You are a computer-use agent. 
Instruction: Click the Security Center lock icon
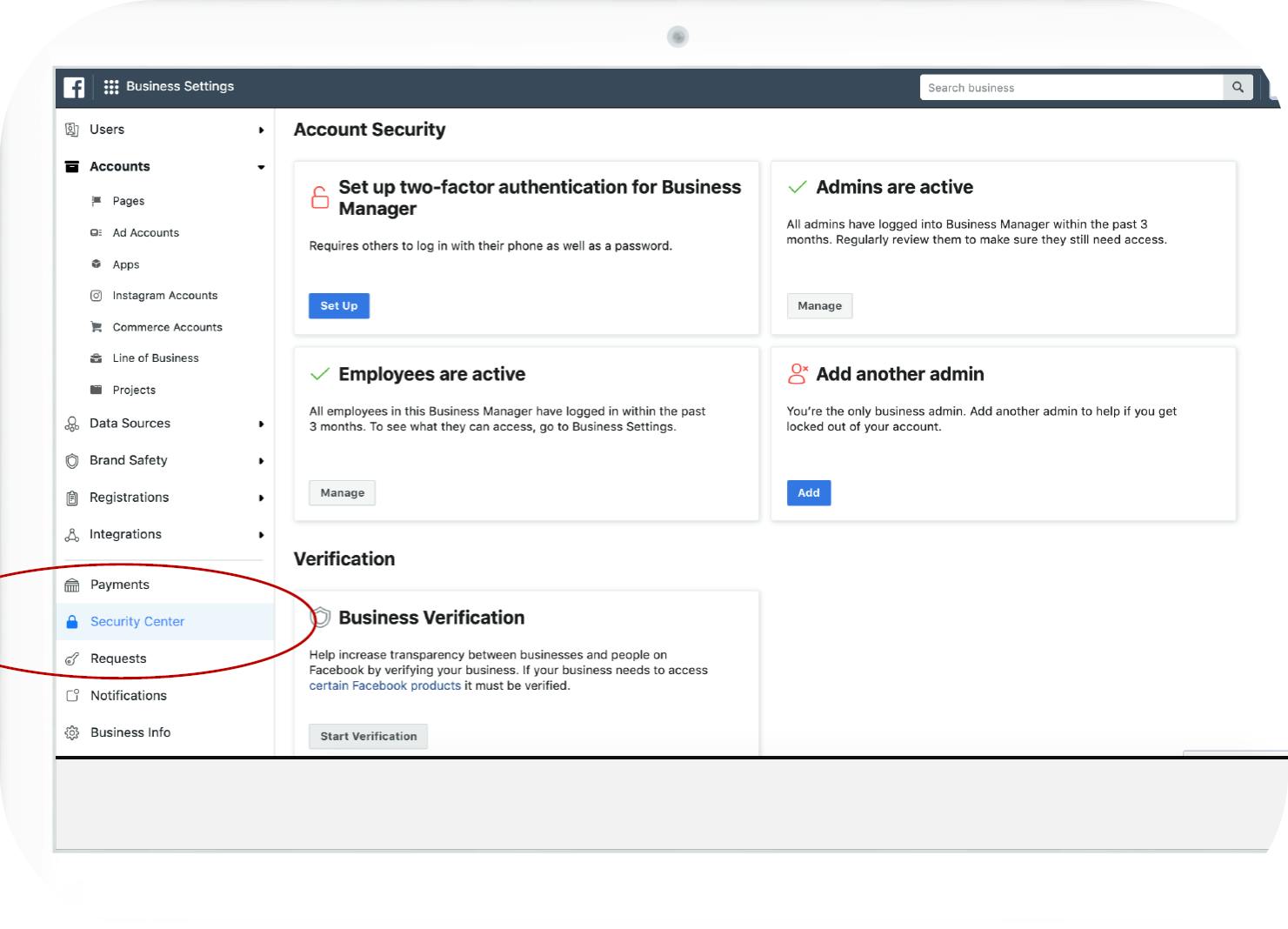point(72,622)
